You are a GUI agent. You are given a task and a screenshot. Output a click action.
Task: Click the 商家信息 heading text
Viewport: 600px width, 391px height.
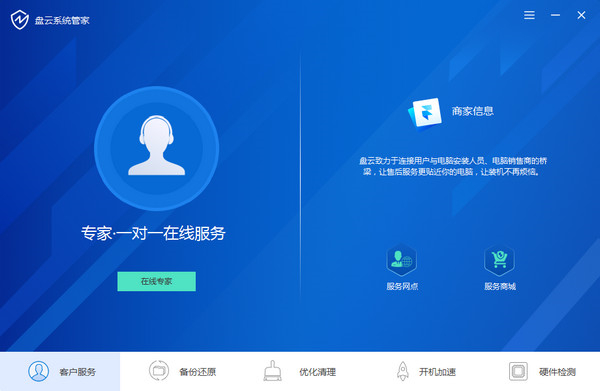473,111
